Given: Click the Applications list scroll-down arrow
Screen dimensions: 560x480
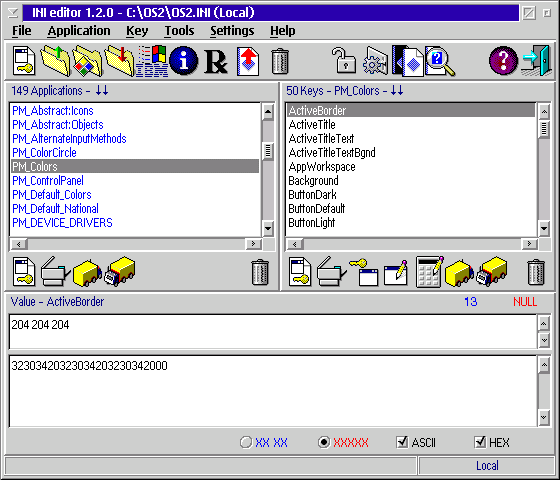Looking at the screenshot, I should 268,228.
